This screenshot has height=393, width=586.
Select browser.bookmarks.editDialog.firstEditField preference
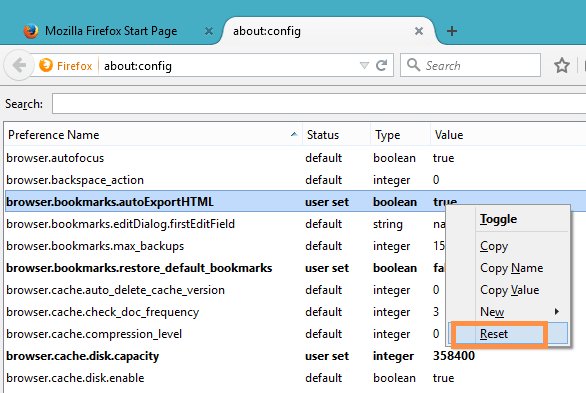pyautogui.click(x=120, y=224)
